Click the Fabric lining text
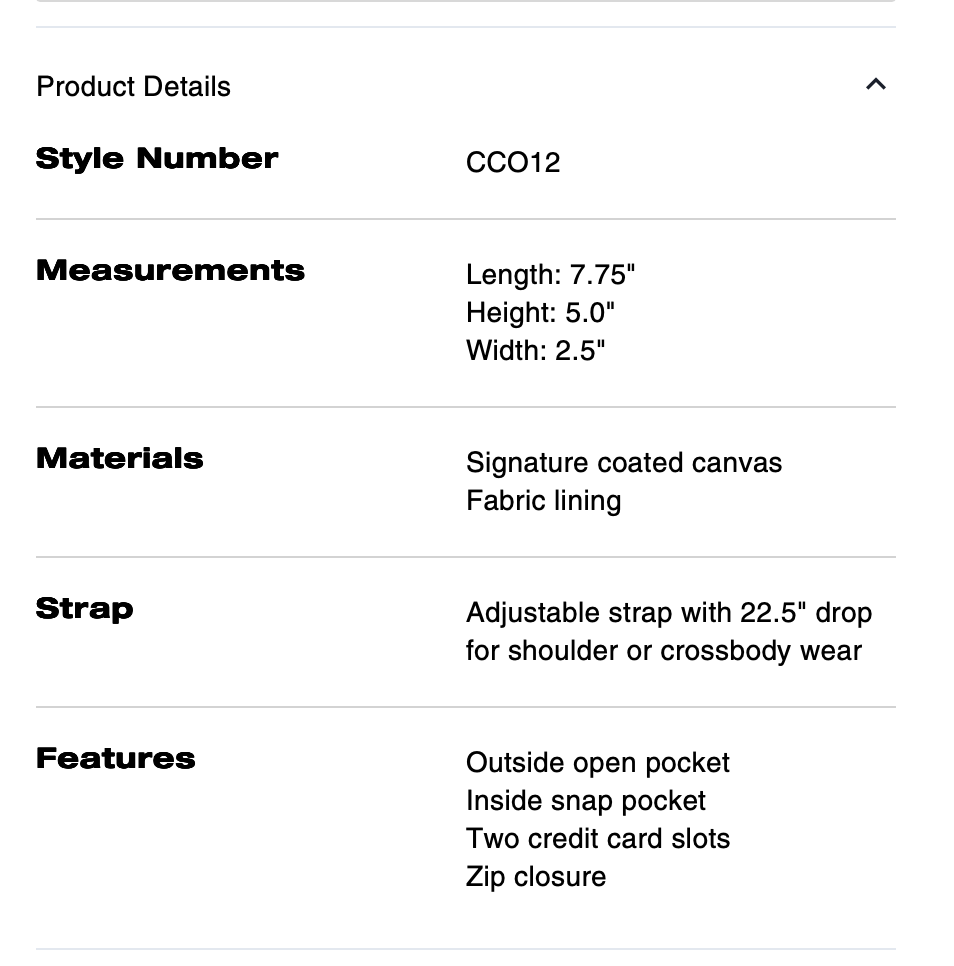Viewport: 954px width, 966px height. (543, 501)
